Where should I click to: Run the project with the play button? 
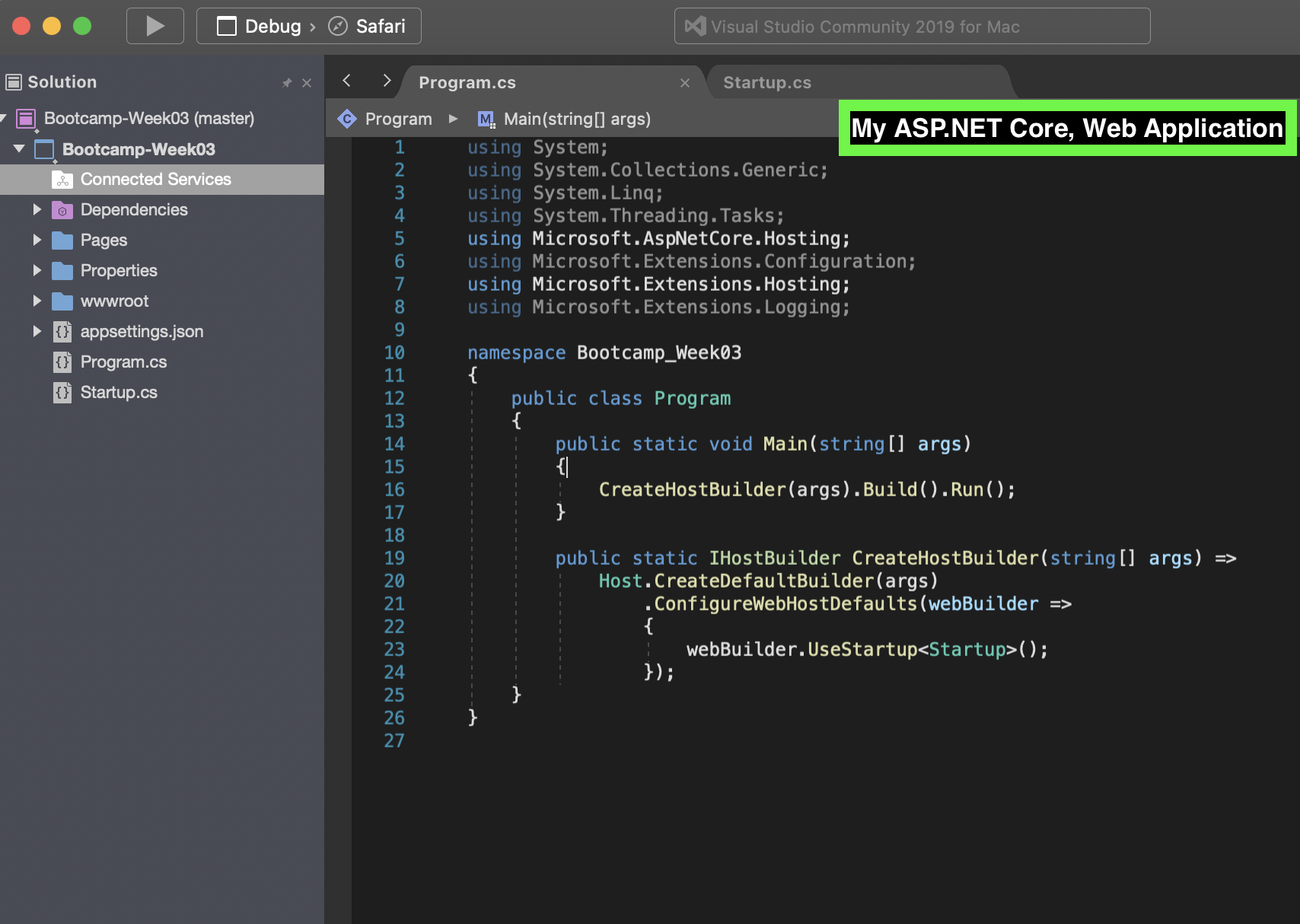tap(155, 25)
